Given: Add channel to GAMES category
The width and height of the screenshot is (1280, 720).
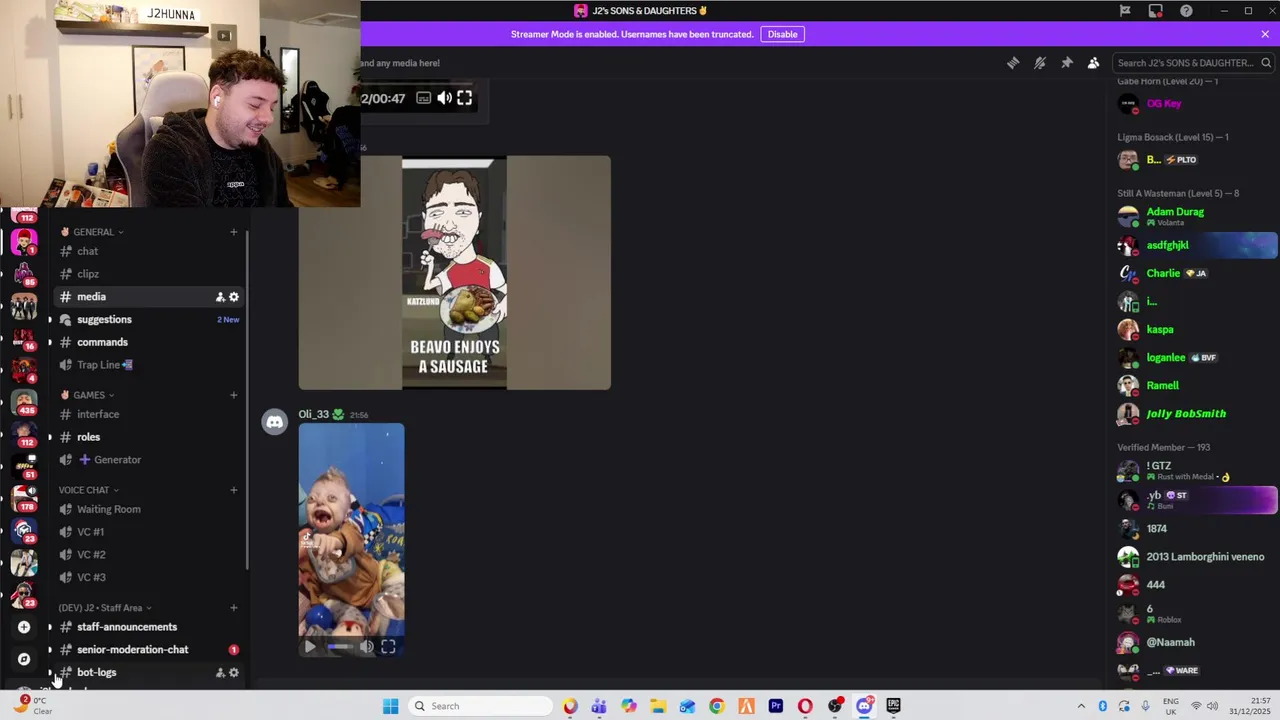Looking at the screenshot, I should (234, 395).
